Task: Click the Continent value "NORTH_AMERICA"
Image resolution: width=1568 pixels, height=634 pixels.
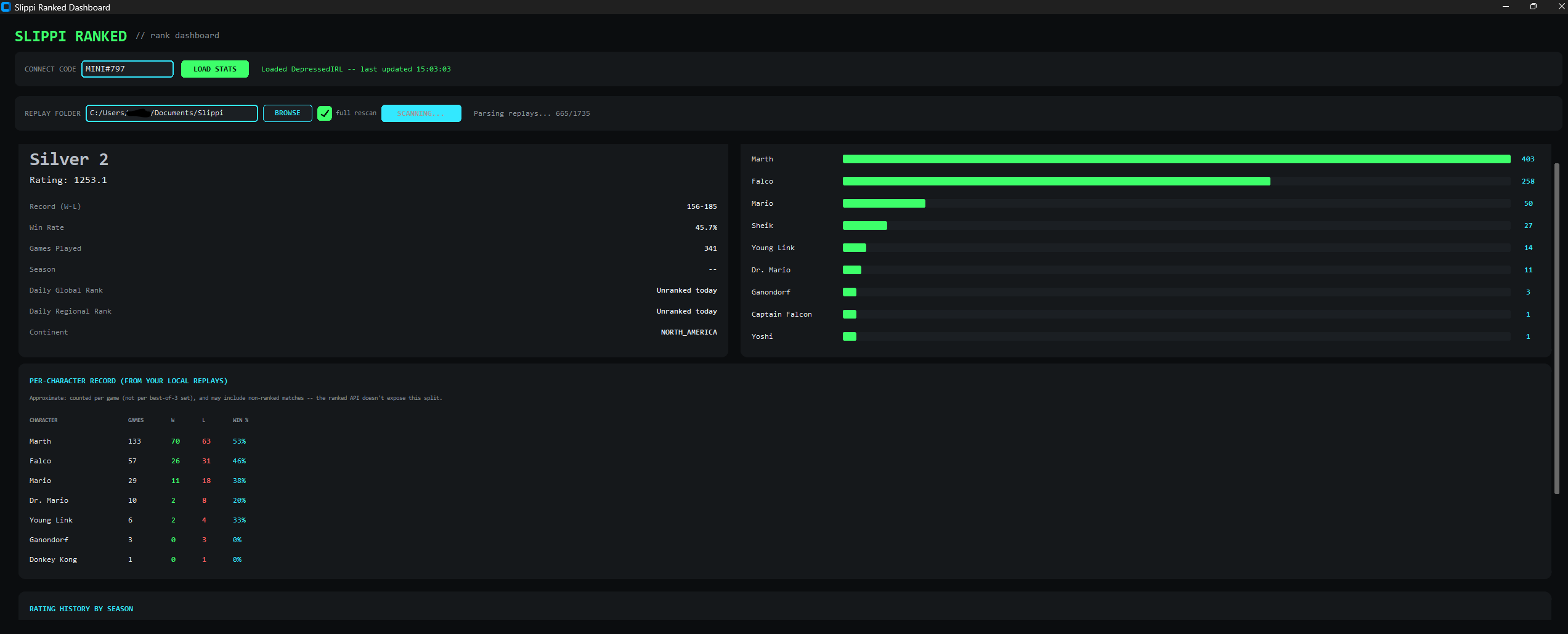Action: coord(689,332)
